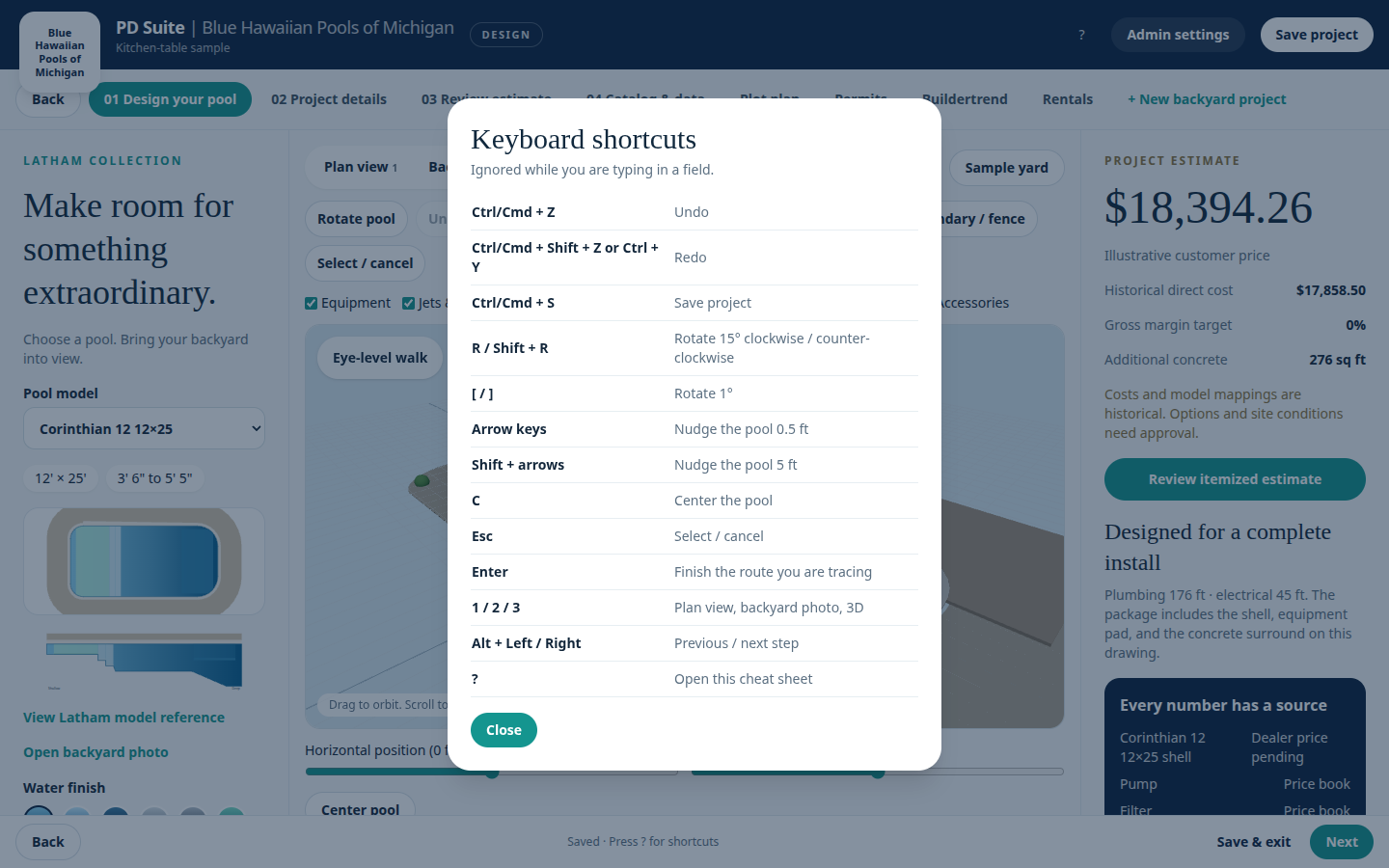Click the Select / cancel button
Image resolution: width=1389 pixels, height=868 pixels.
pos(365,263)
